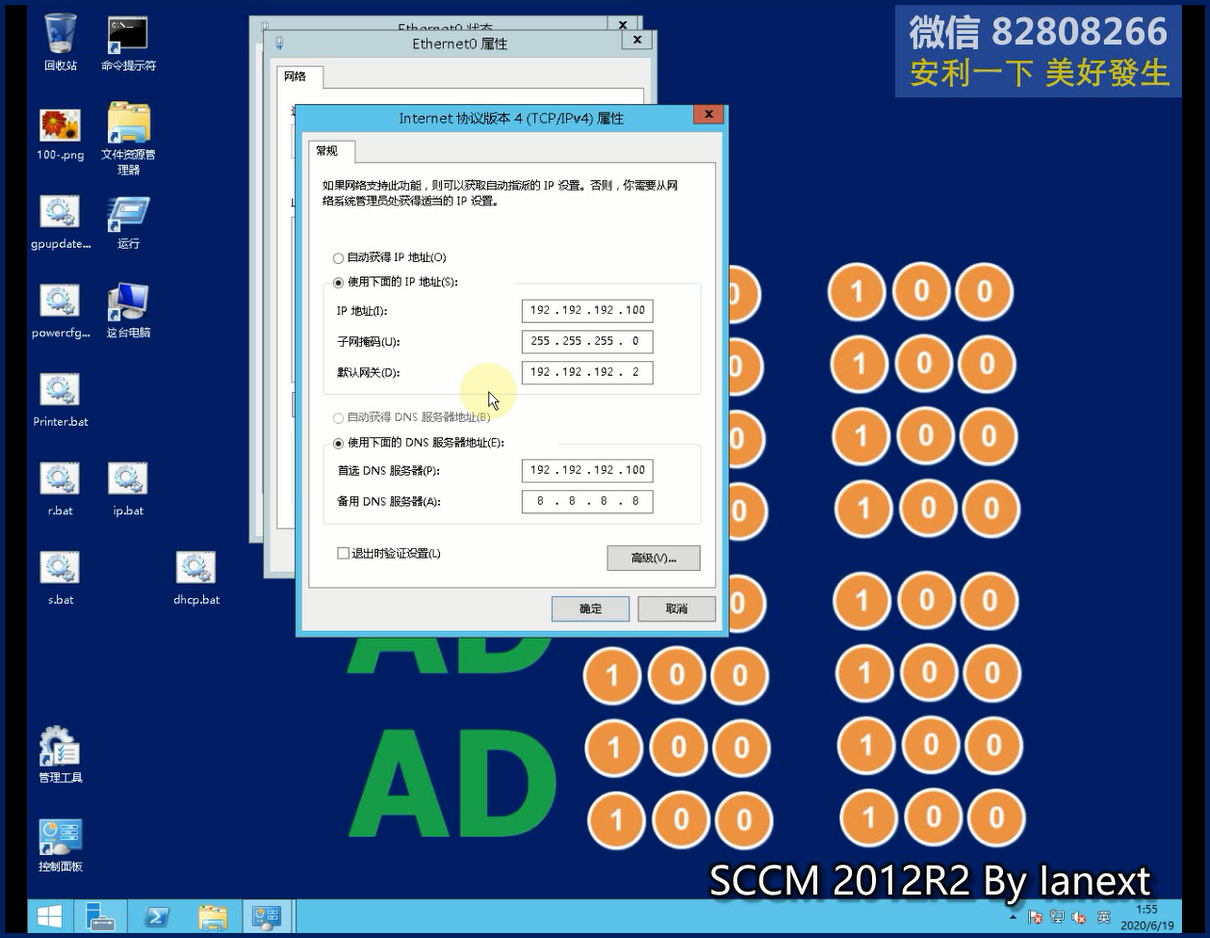Select the gpupdate batch file icon
Viewport: 1210px width, 938px height.
[x=60, y=222]
